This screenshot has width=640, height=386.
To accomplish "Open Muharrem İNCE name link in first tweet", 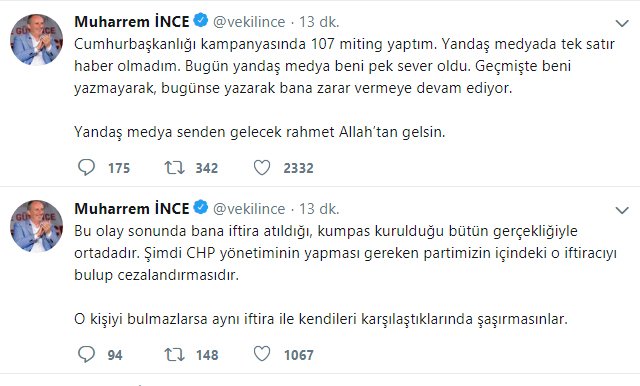I will [132, 22].
